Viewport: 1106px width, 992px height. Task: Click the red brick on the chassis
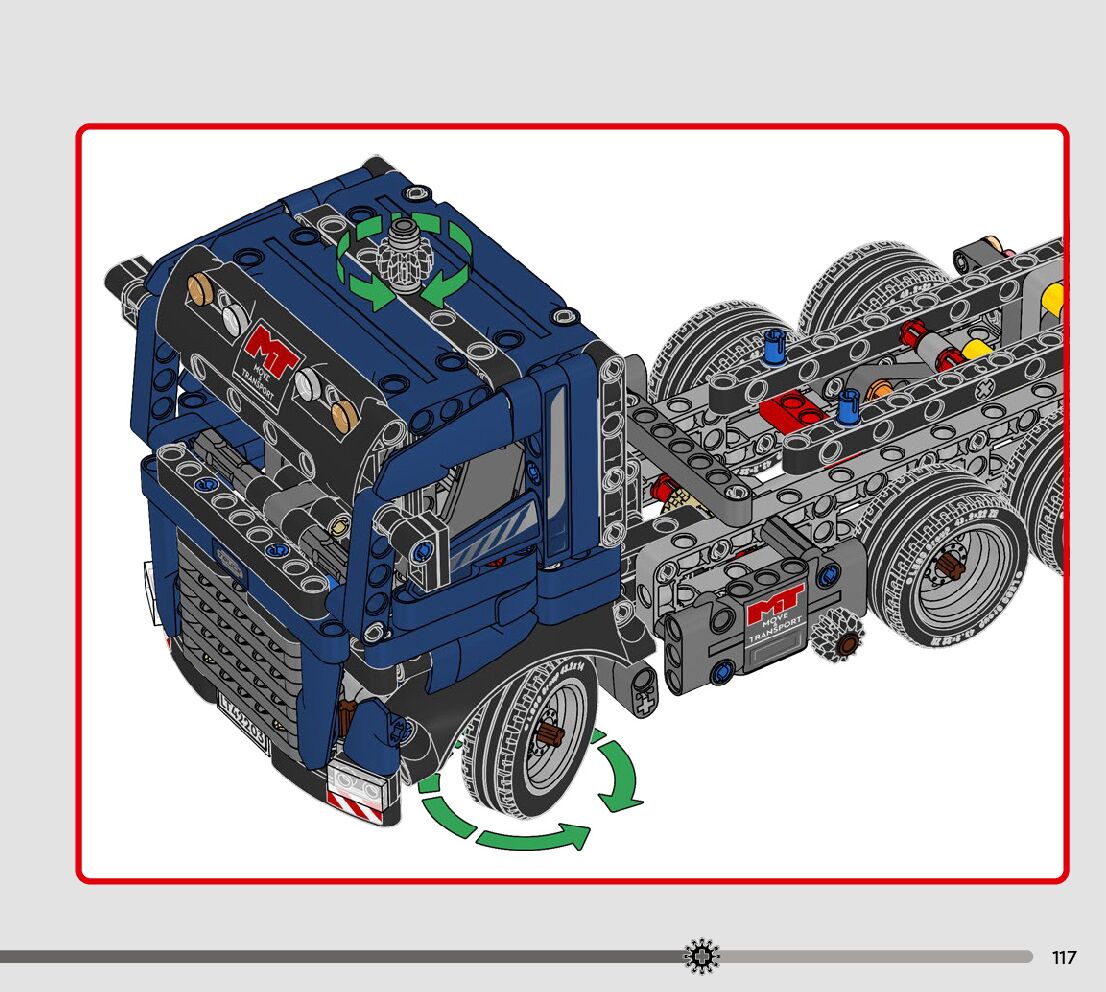pyautogui.click(x=792, y=410)
